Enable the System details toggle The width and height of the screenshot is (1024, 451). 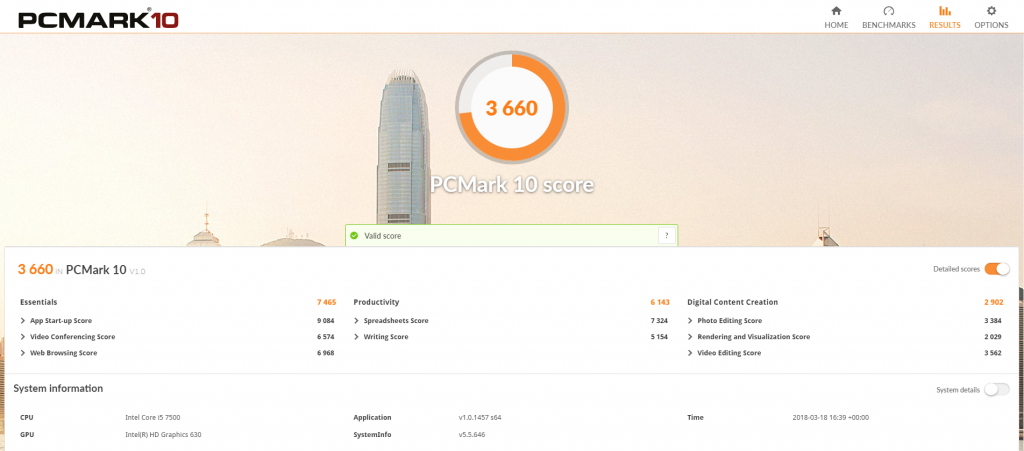(x=996, y=389)
